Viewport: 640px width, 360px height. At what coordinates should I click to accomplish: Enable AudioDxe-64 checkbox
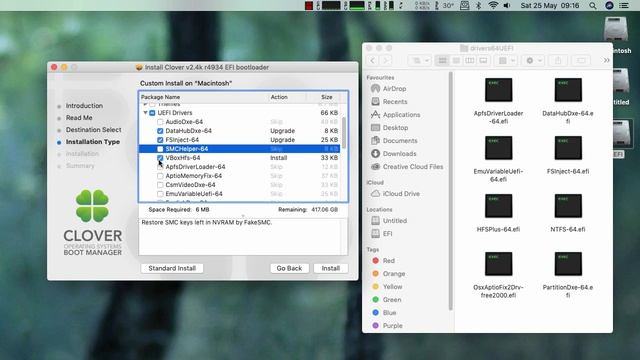point(160,122)
